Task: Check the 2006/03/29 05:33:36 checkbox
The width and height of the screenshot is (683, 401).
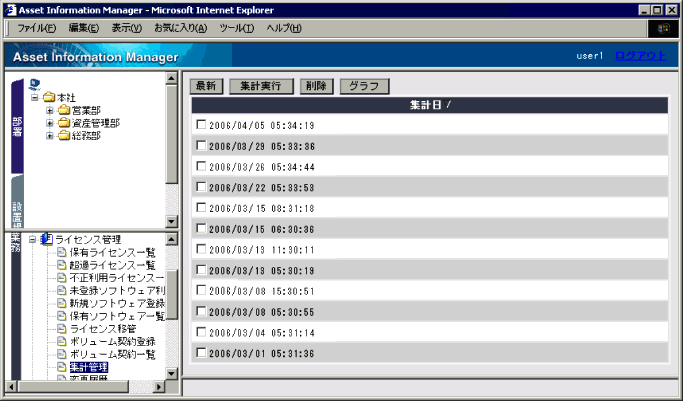Action: coord(201,145)
